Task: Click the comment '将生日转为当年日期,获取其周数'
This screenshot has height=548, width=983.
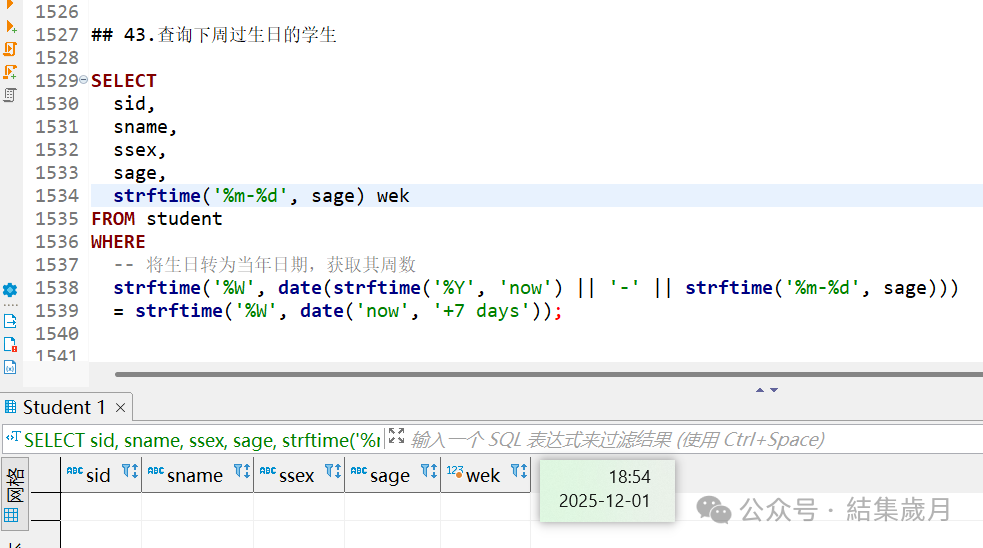Action: [x=281, y=265]
